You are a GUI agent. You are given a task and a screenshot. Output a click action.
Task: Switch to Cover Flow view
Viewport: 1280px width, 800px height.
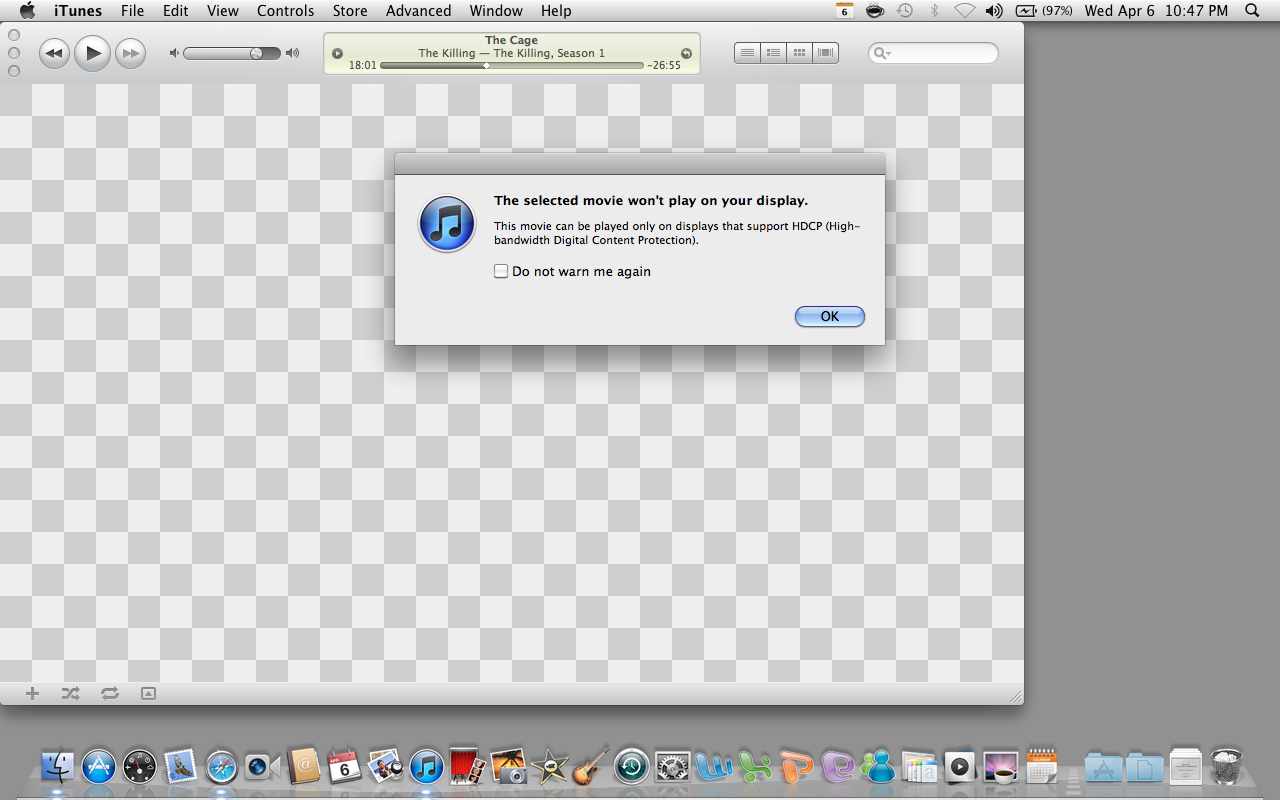tap(825, 53)
